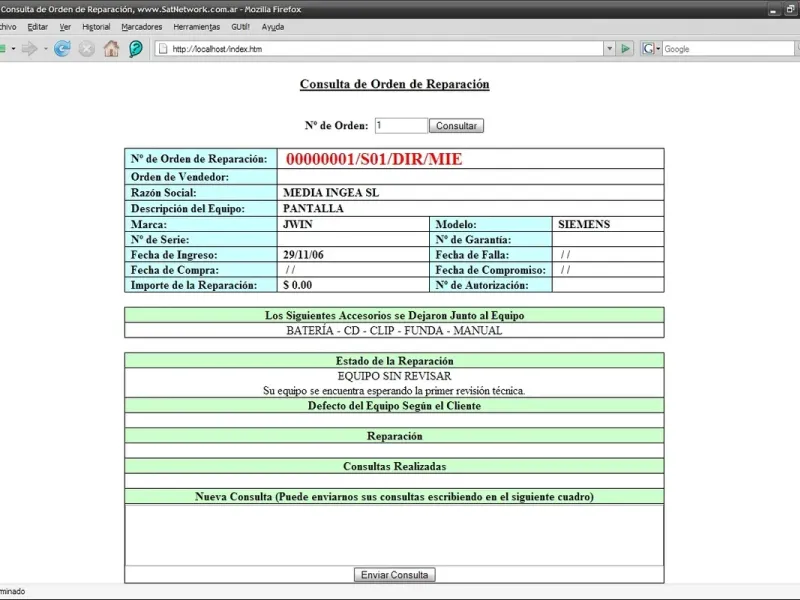Click the page heading "Consulta de Orden de Reparación"
This screenshot has width=800, height=600.
[394, 84]
